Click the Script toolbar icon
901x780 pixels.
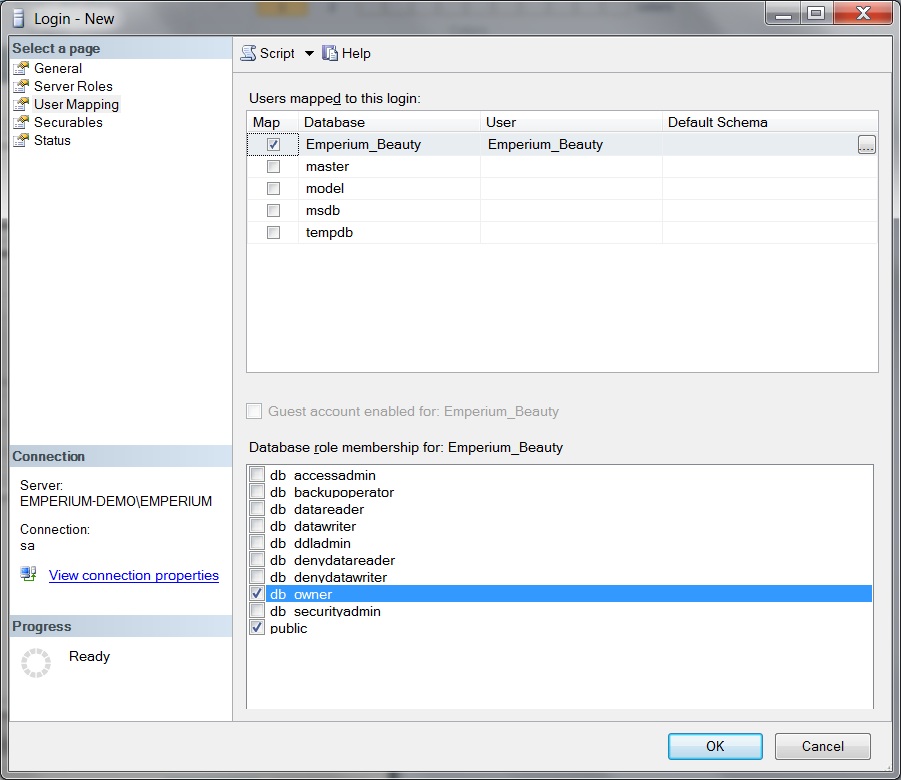point(249,54)
